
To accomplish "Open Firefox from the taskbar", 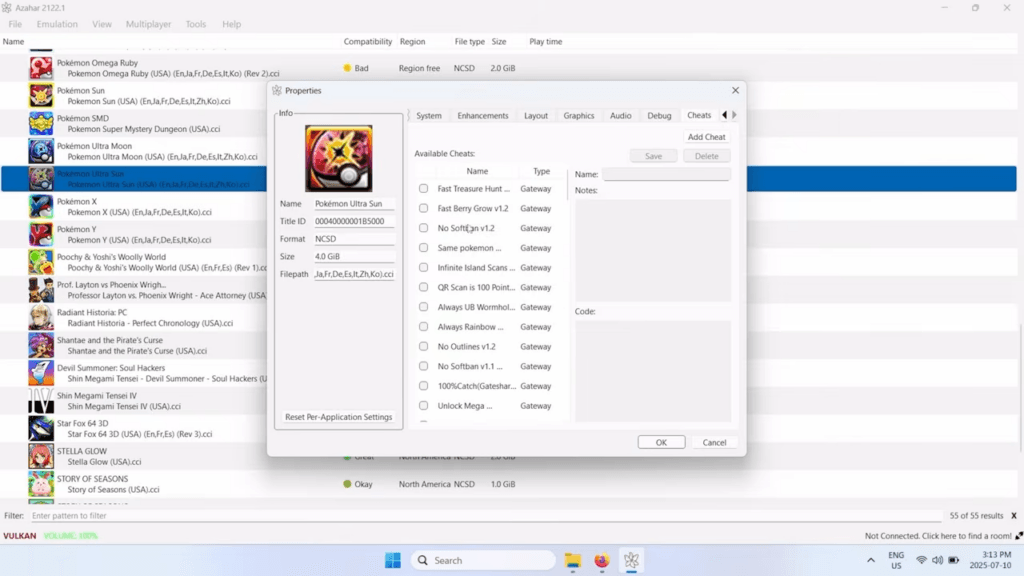I will click(601, 560).
